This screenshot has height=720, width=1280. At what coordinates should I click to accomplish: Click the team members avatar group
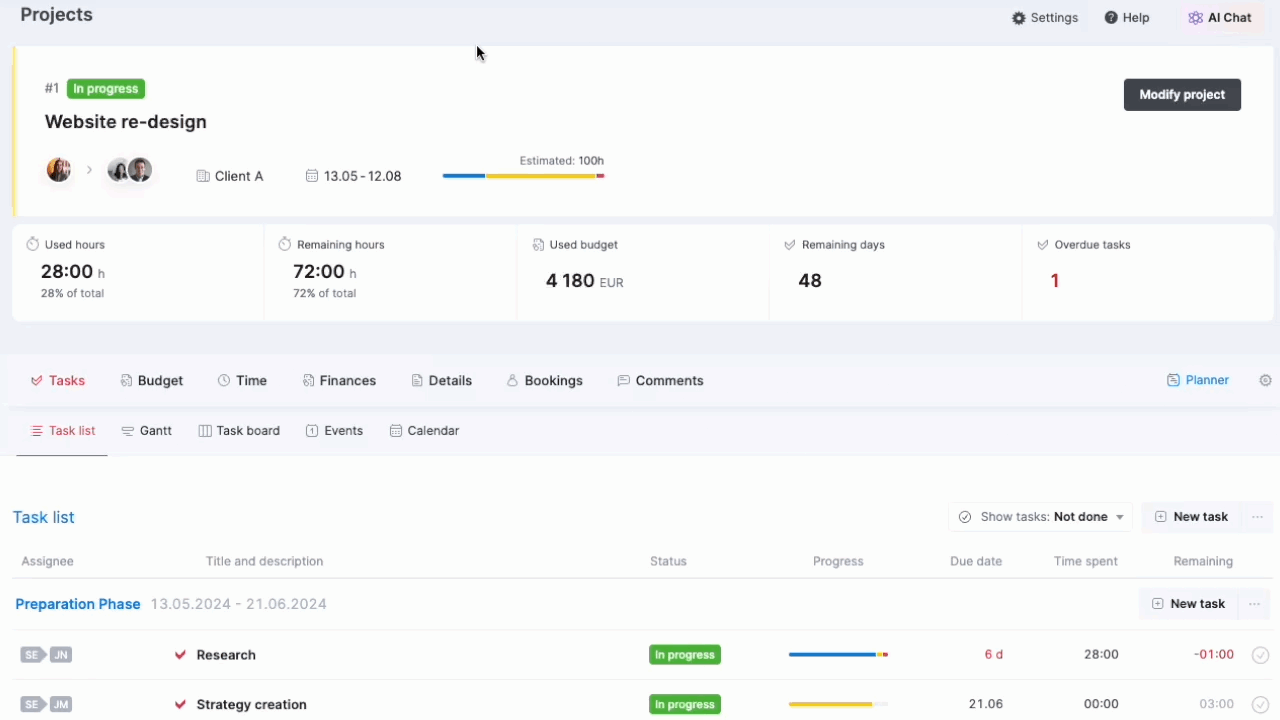[130, 170]
